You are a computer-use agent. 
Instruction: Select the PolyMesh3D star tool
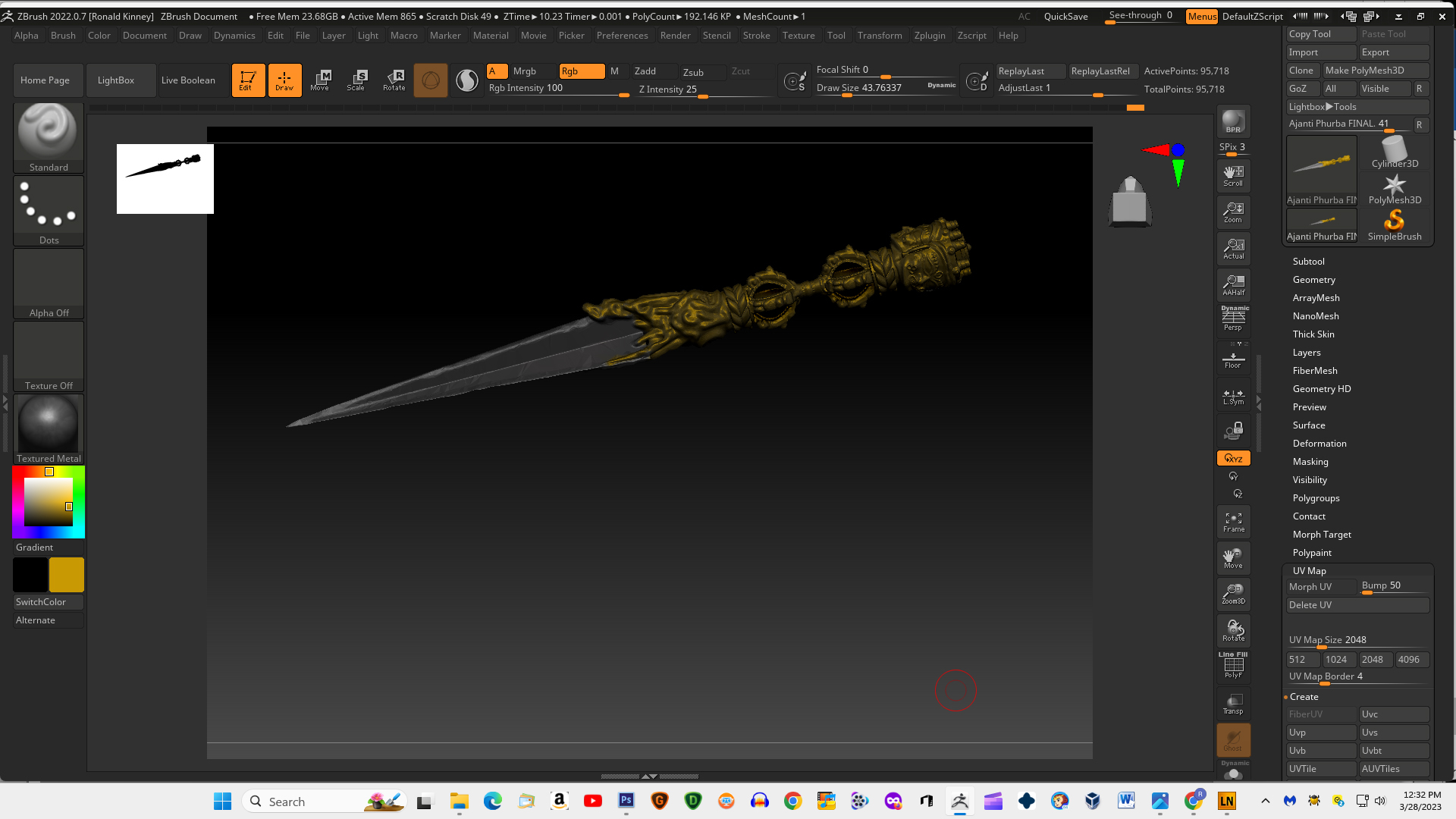tap(1395, 189)
